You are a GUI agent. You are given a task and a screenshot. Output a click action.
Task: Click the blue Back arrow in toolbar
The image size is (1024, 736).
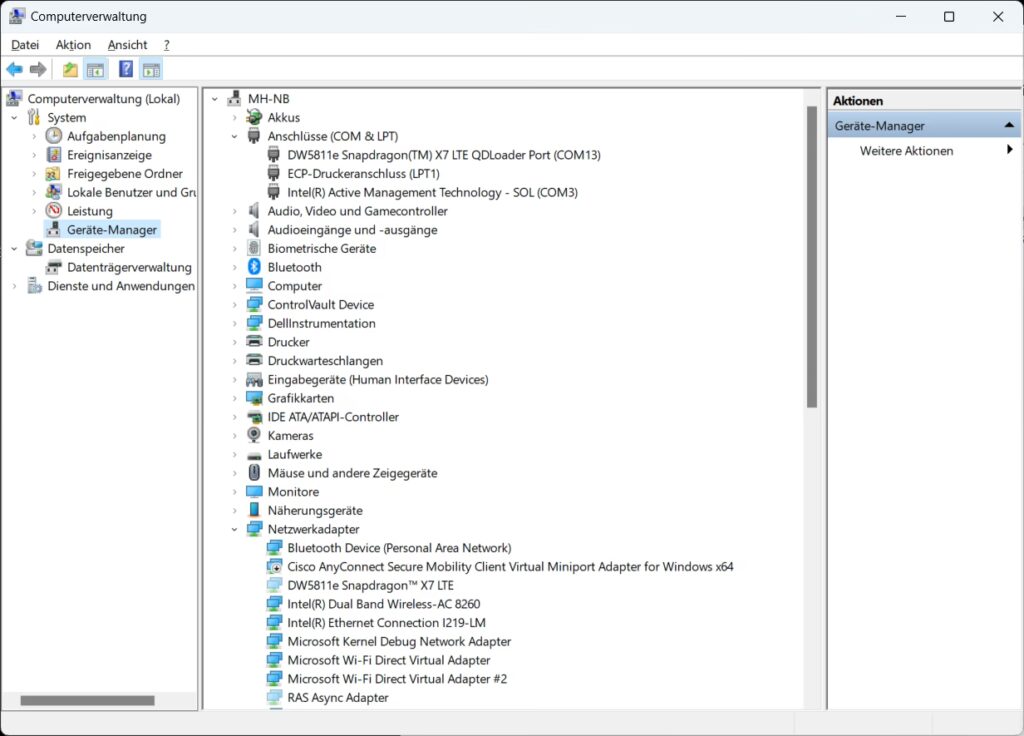[14, 69]
